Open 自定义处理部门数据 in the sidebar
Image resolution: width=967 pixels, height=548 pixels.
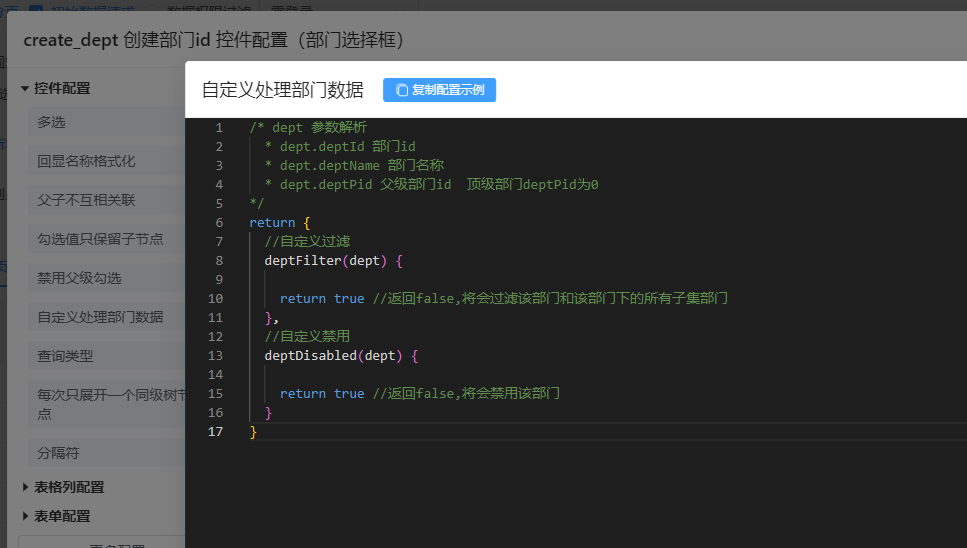click(x=100, y=317)
